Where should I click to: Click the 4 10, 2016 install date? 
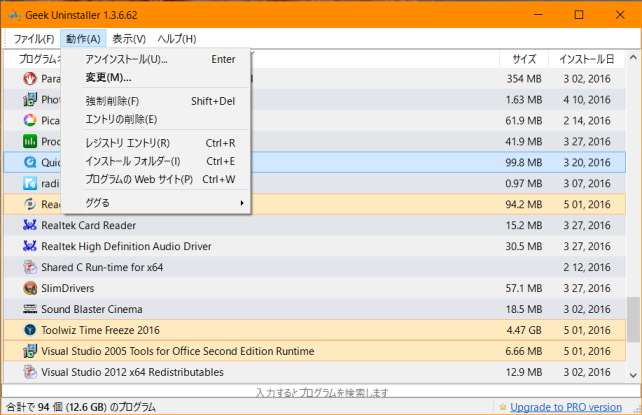click(587, 99)
